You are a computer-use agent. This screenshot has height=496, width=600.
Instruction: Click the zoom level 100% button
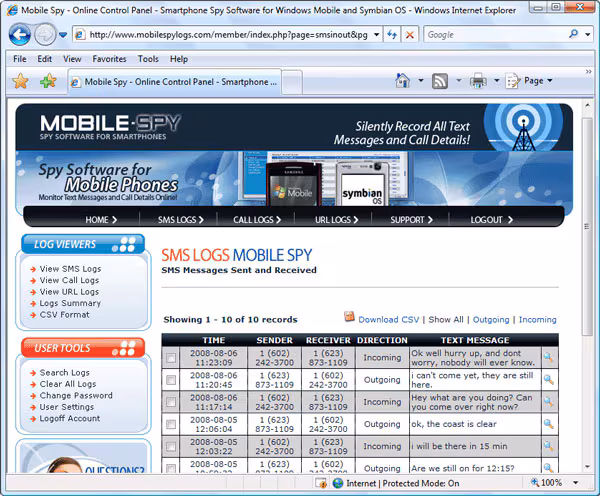[x=546, y=483]
